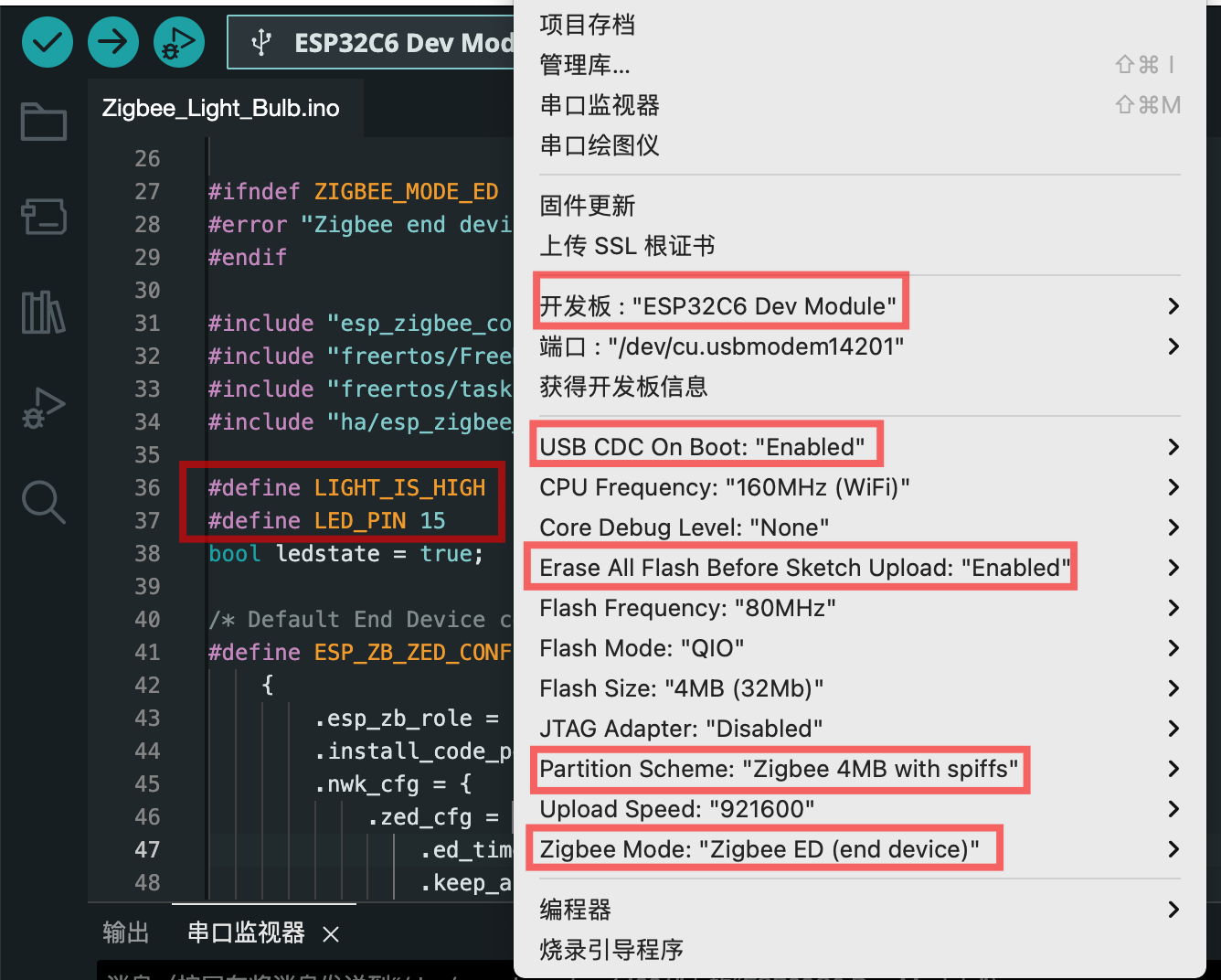Open the Debug sidebar panel icon

coord(44,408)
